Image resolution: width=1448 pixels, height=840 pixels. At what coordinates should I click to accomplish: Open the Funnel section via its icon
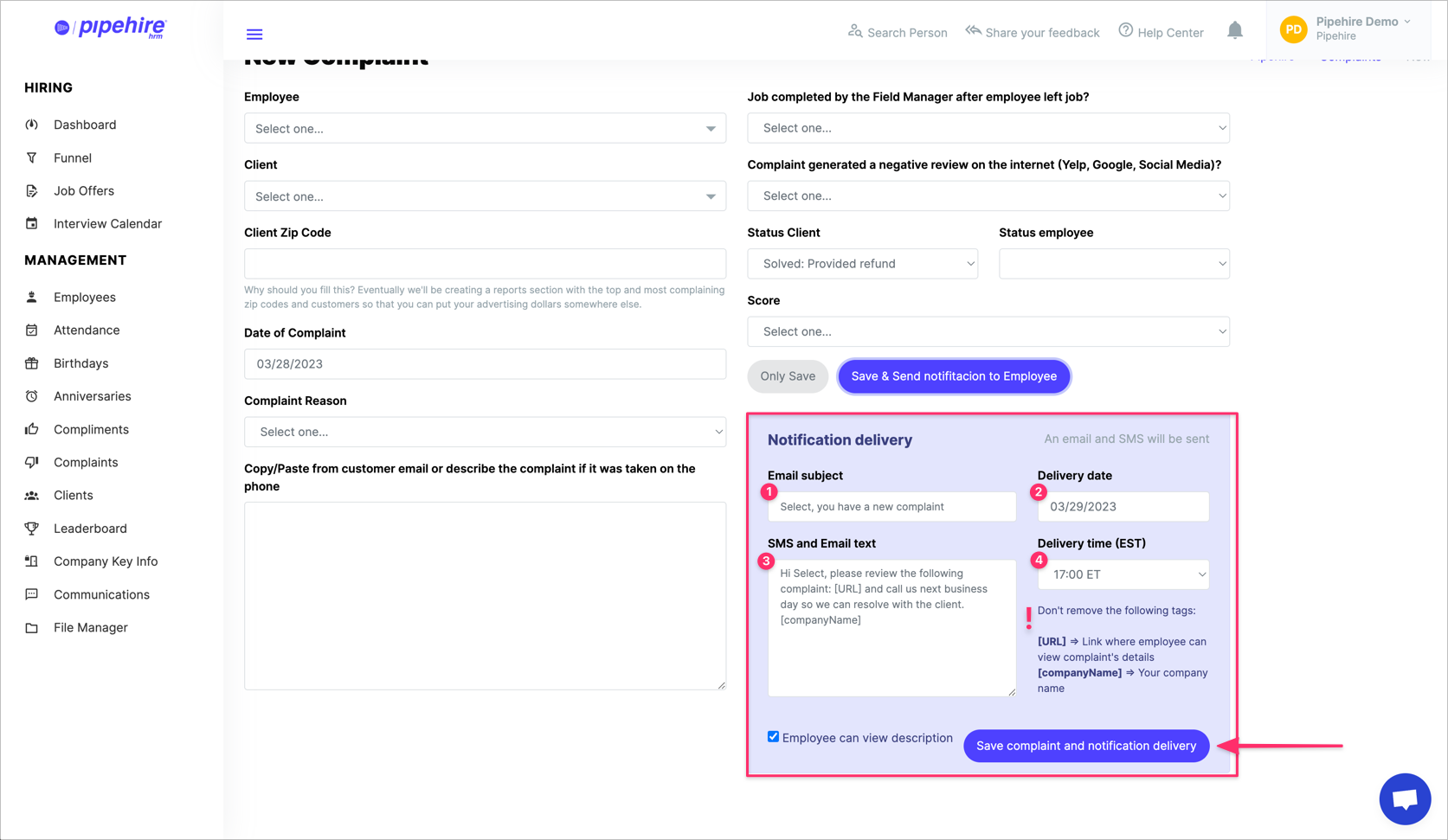pos(32,157)
